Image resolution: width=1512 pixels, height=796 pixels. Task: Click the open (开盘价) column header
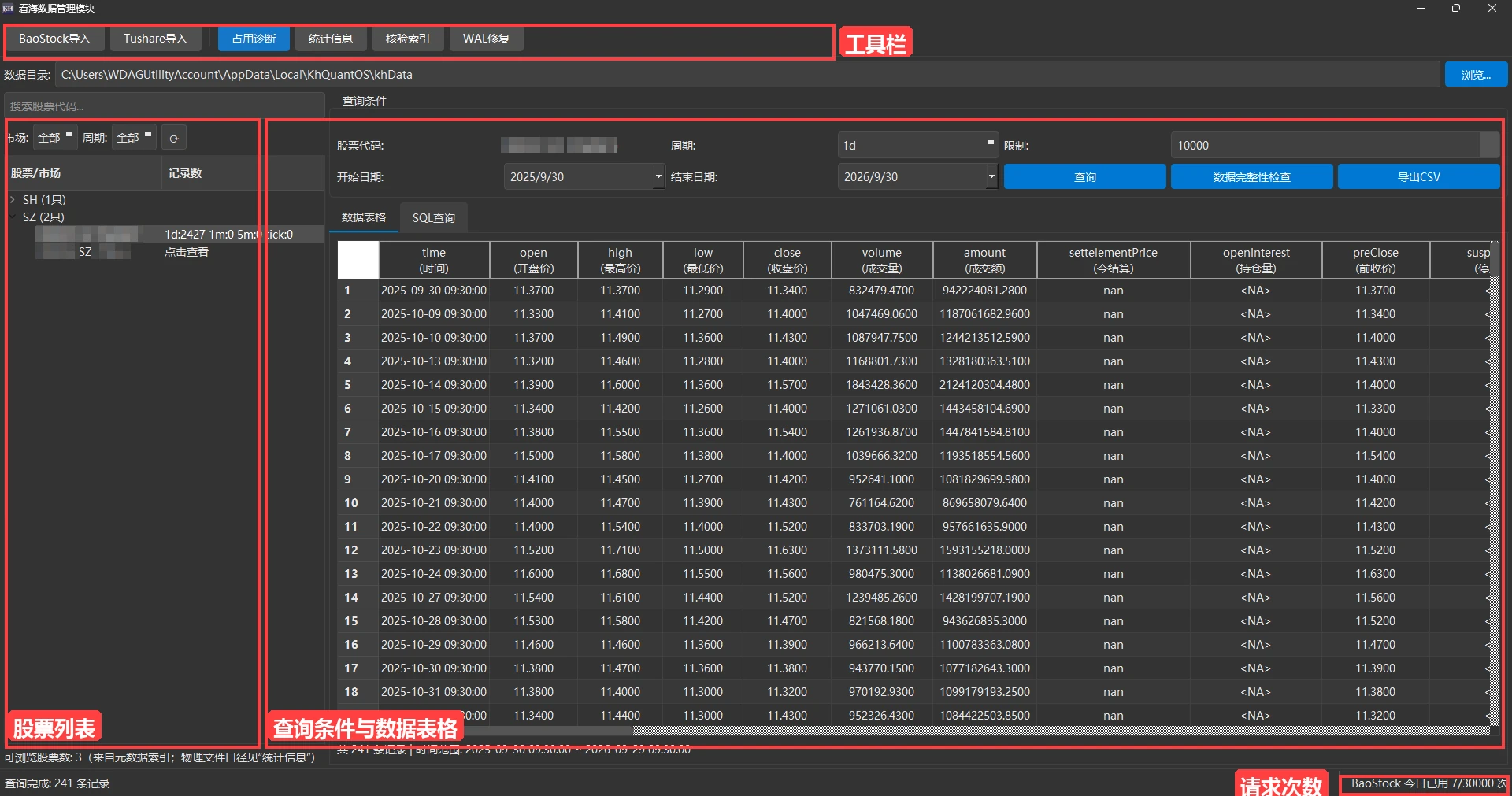pyautogui.click(x=534, y=261)
